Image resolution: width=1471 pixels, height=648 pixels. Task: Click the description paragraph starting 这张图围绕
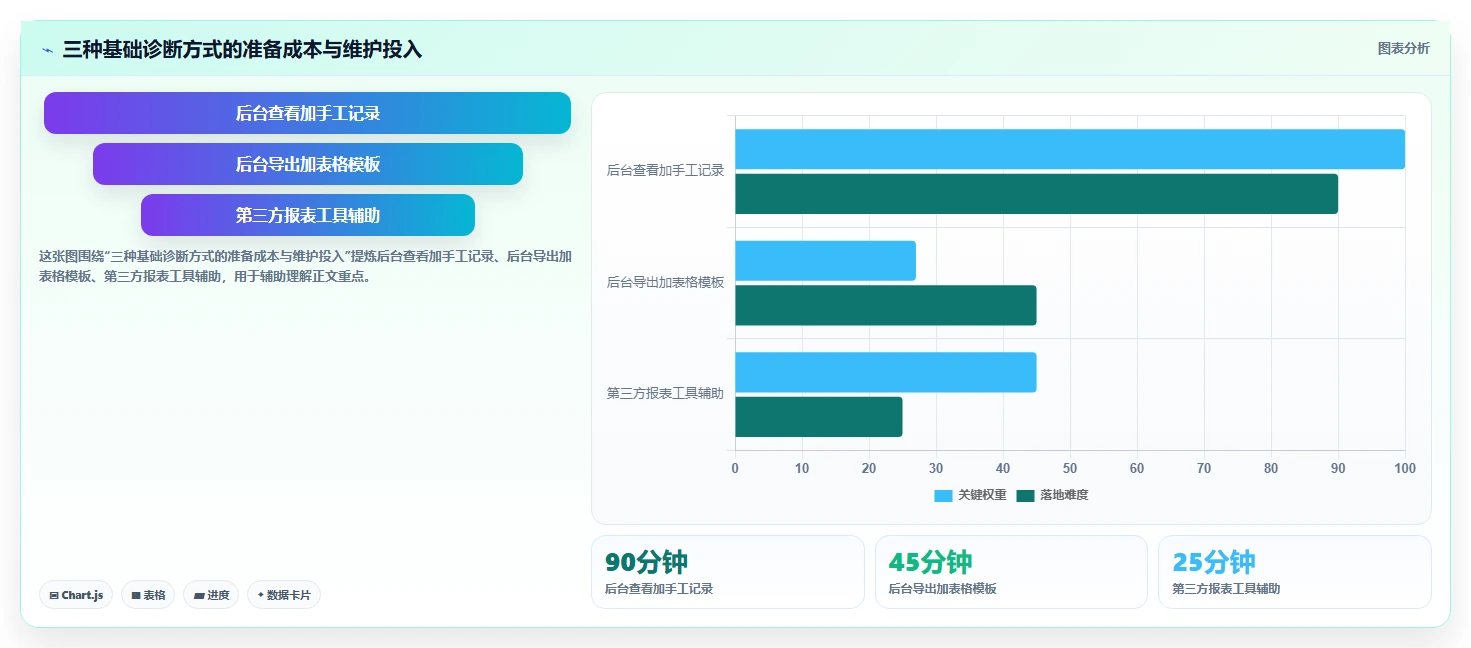305,267
